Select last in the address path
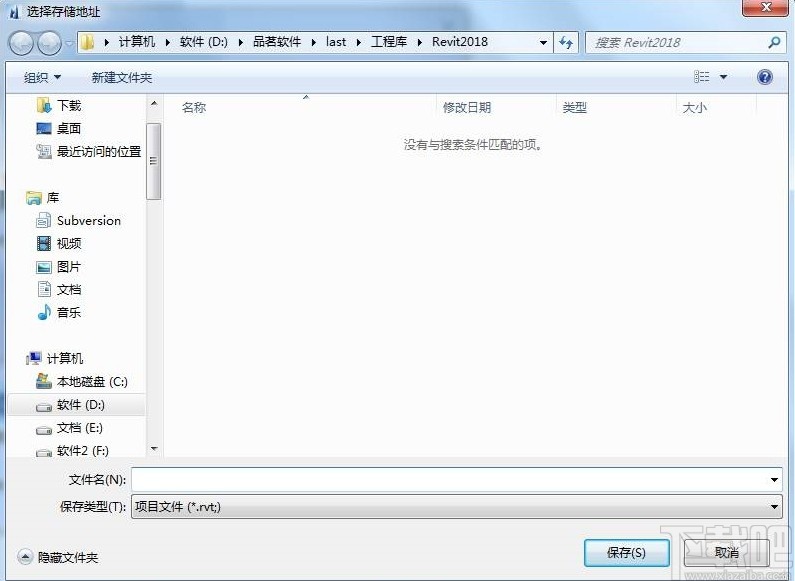This screenshot has height=581, width=795. click(x=336, y=42)
